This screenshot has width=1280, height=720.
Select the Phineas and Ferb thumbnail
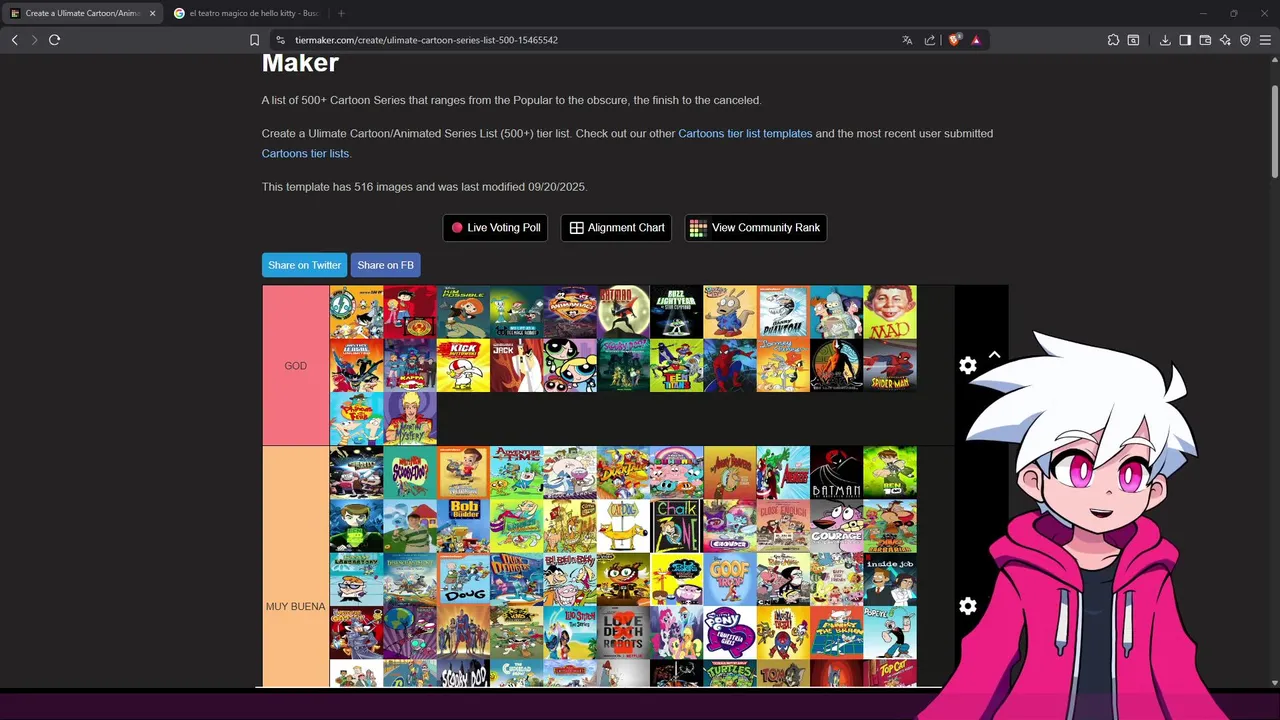[356, 418]
